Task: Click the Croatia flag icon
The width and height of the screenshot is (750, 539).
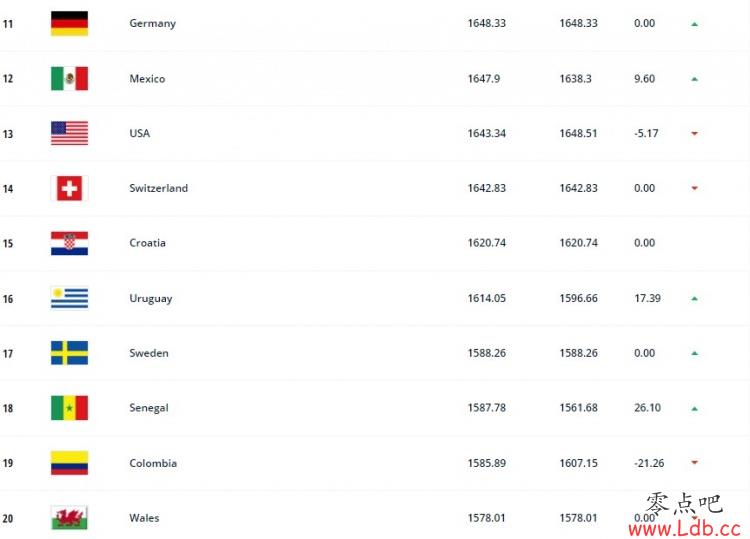Action: pos(69,243)
